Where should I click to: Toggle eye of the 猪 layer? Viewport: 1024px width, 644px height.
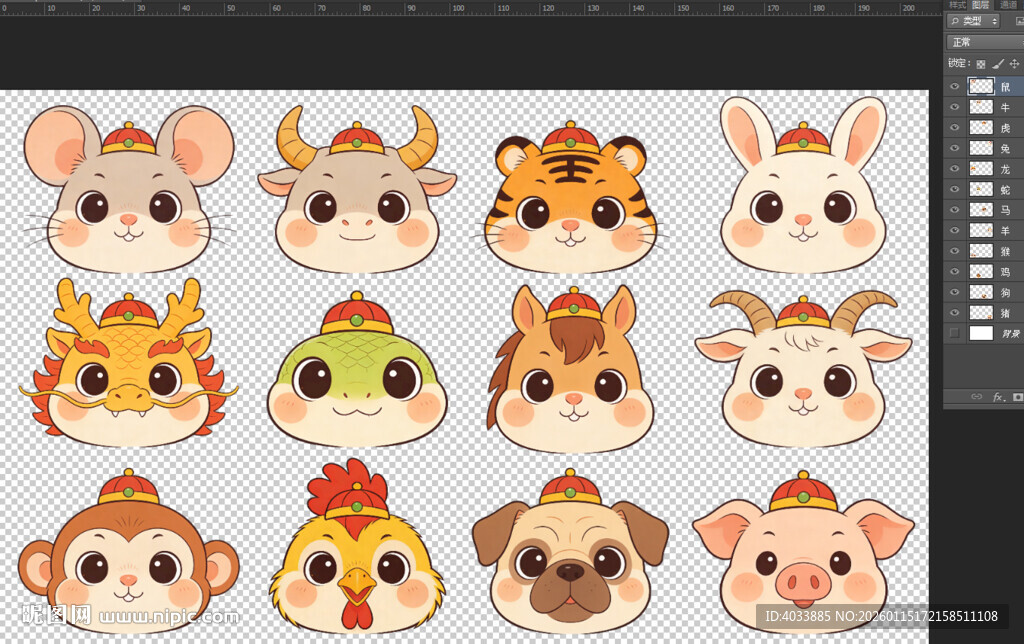tap(955, 313)
